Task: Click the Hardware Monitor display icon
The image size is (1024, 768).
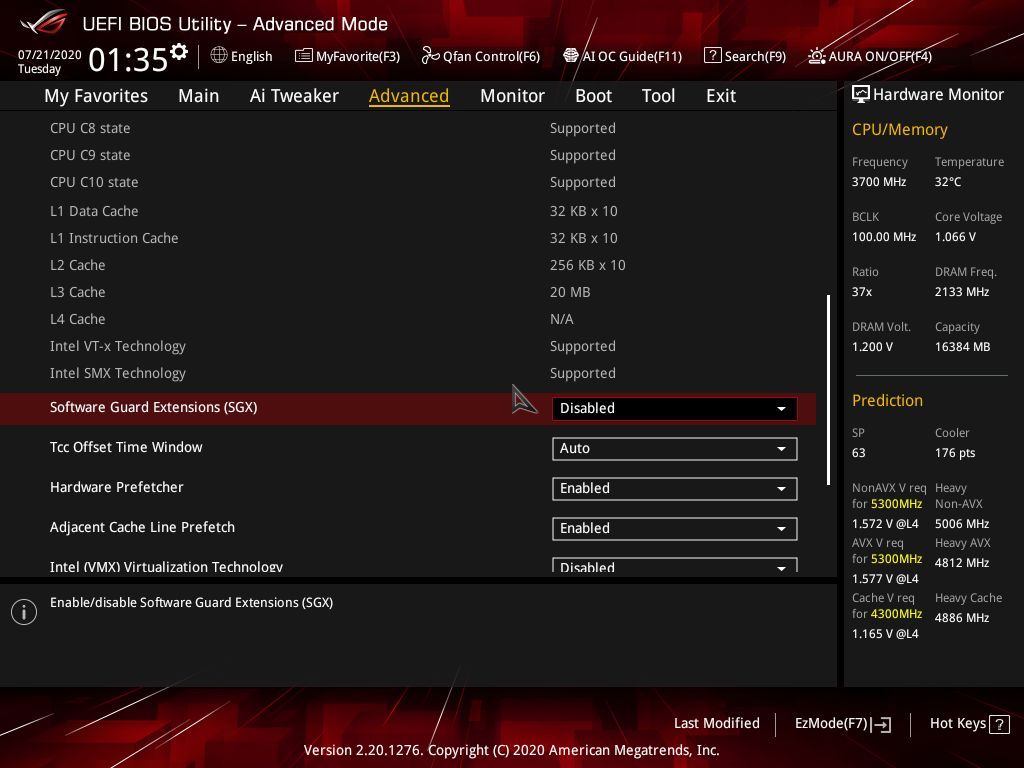Action: click(860, 95)
